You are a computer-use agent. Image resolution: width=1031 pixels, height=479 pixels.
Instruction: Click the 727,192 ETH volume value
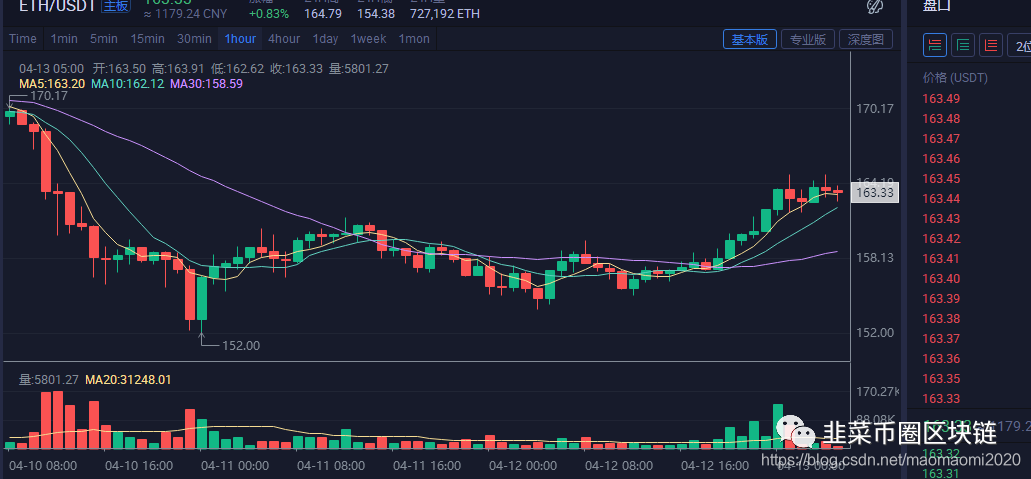[444, 14]
